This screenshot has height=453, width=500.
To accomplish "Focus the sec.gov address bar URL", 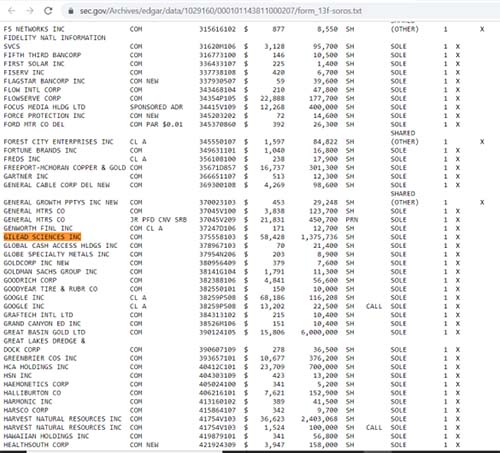I will pyautogui.click(x=220, y=11).
